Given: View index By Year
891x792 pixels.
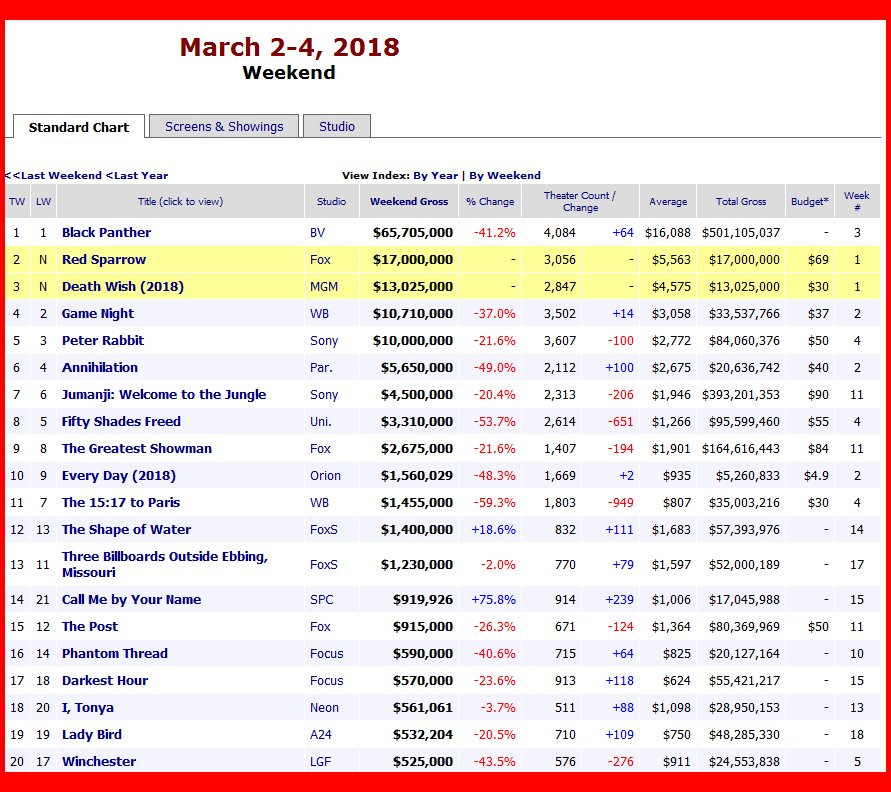Looking at the screenshot, I should tap(435, 176).
